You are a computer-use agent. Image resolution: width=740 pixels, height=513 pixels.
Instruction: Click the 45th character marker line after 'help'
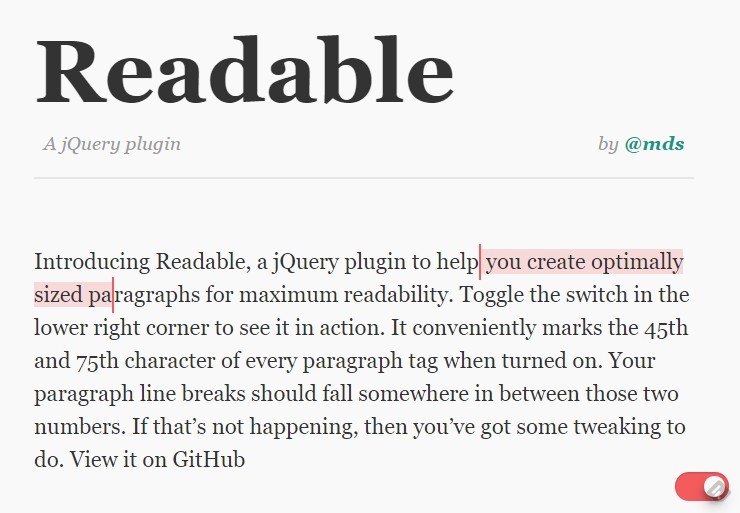[x=480, y=262]
